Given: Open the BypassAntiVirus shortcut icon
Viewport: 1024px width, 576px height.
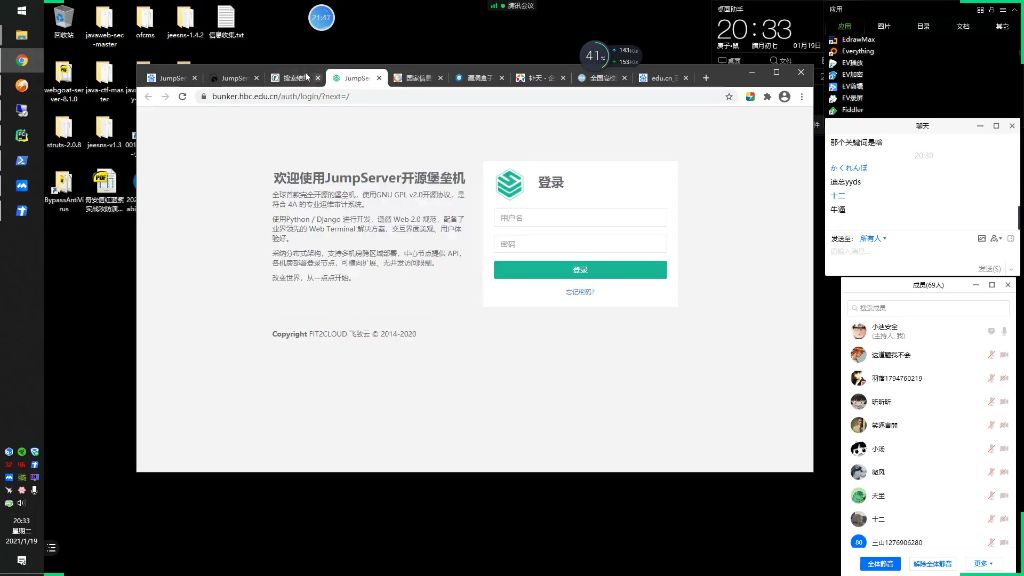Looking at the screenshot, I should pyautogui.click(x=63, y=191).
